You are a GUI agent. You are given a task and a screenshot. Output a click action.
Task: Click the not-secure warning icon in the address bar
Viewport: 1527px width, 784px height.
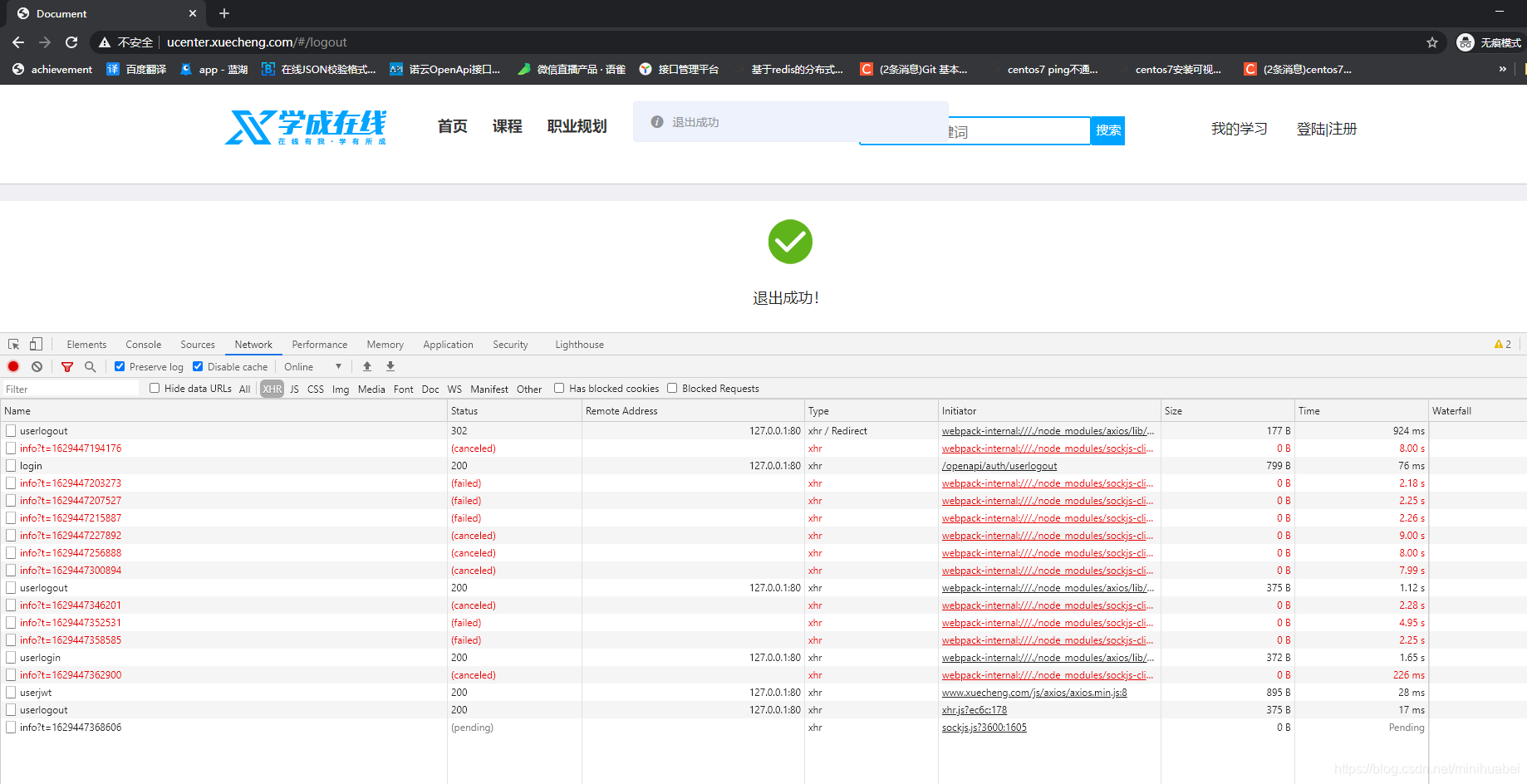click(105, 42)
